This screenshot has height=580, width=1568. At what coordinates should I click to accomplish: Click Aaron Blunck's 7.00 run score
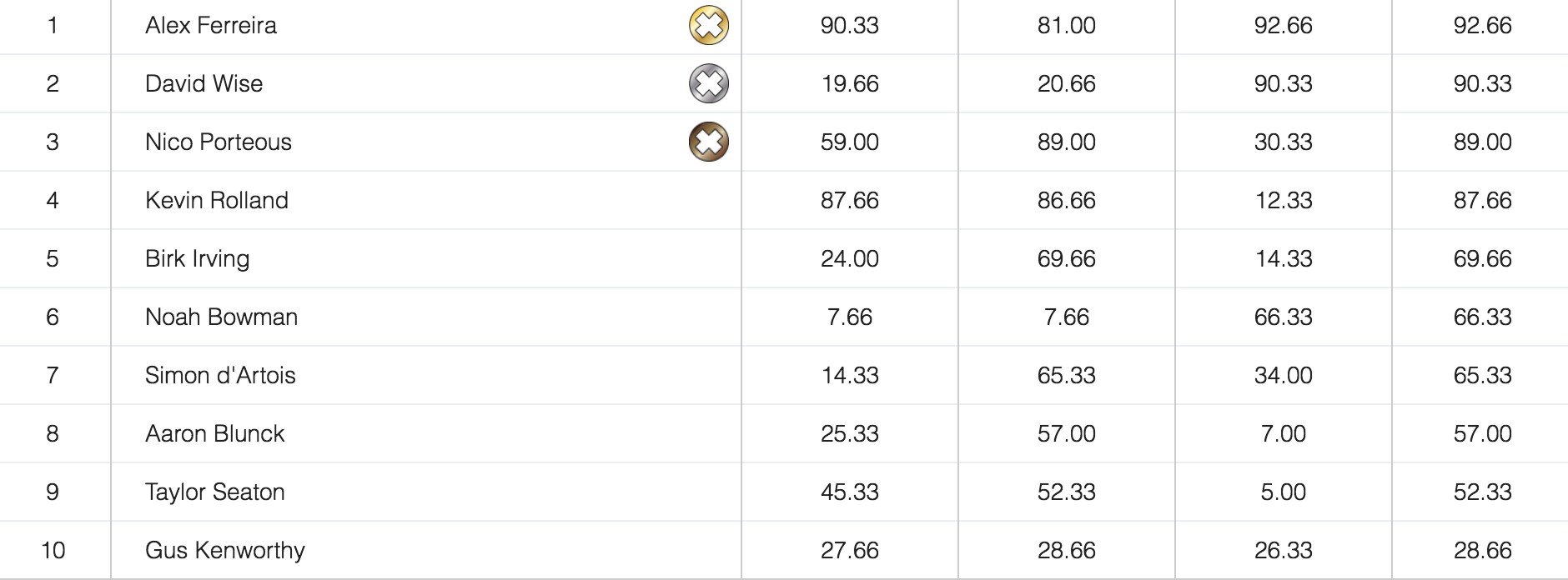(x=1283, y=433)
